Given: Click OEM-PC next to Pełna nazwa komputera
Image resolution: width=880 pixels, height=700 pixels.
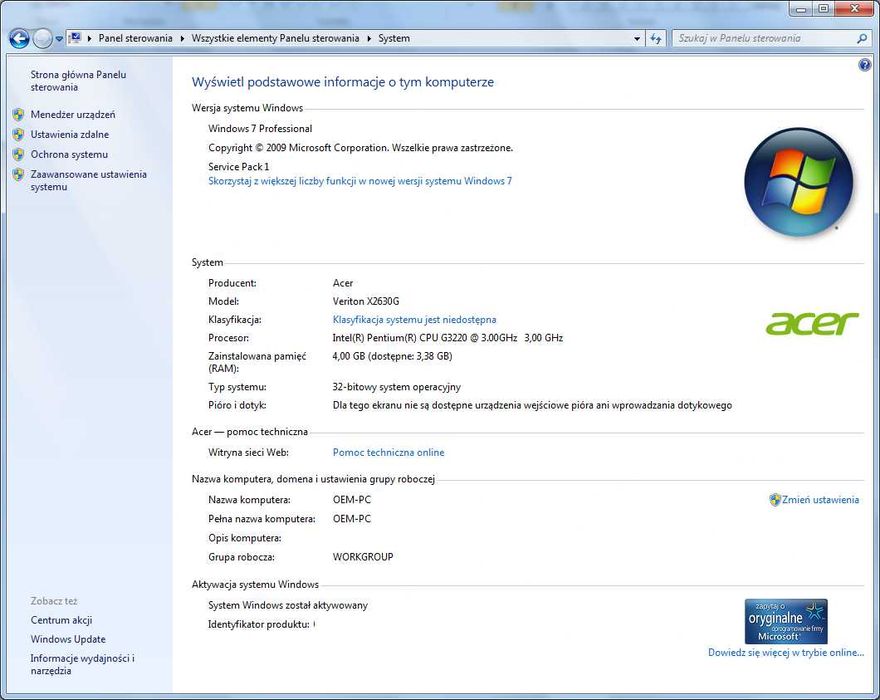Looking at the screenshot, I should pos(352,519).
